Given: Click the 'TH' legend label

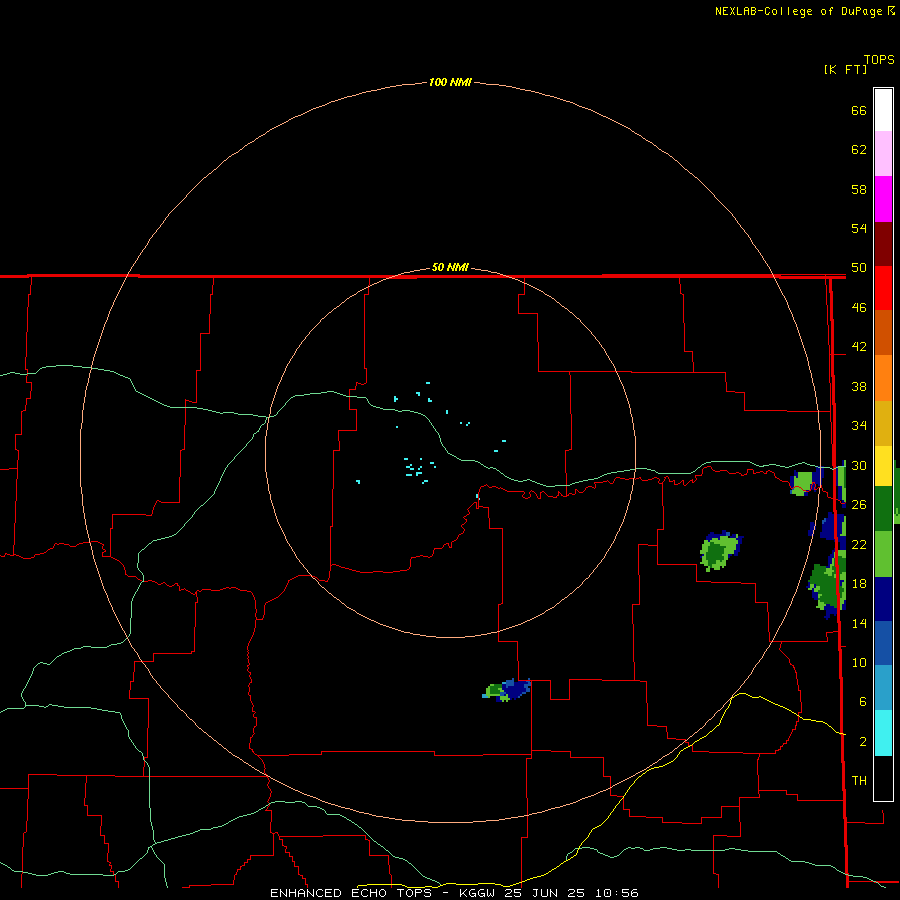Looking at the screenshot, I should click(859, 781).
